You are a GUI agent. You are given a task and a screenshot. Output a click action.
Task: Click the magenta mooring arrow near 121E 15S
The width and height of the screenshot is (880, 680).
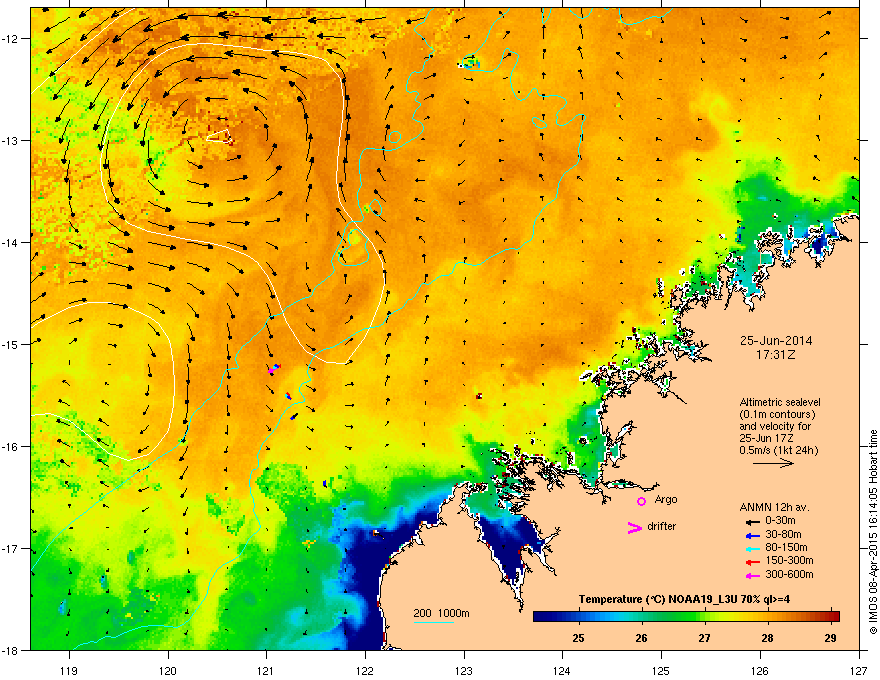point(273,369)
